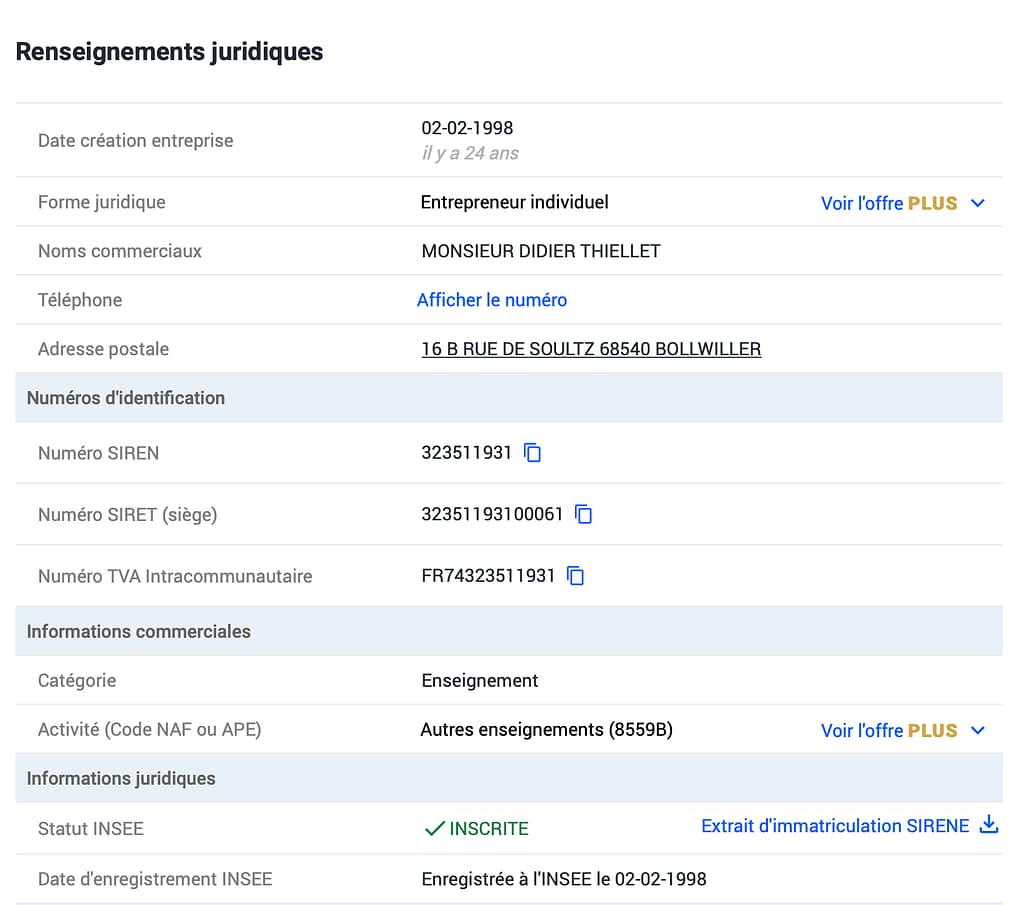Open the 16 B RUE DE SOULTZ address link
The width and height of the screenshot is (1024, 905).
coord(591,349)
